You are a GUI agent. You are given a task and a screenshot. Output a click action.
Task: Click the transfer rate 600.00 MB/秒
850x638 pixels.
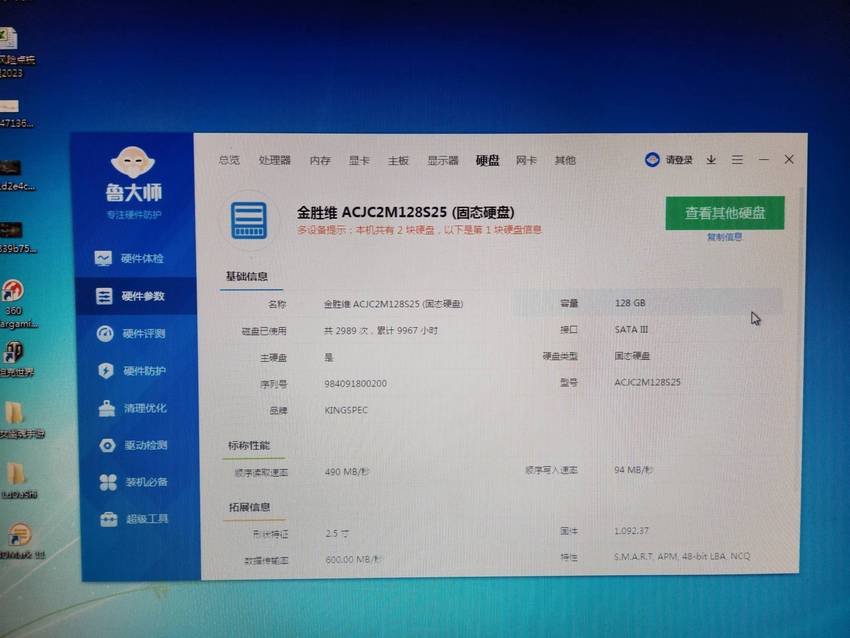tap(353, 559)
